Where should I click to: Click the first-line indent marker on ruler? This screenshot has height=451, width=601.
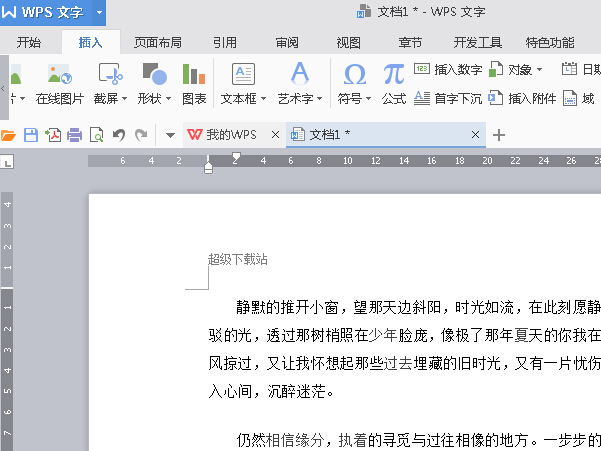pos(236,156)
